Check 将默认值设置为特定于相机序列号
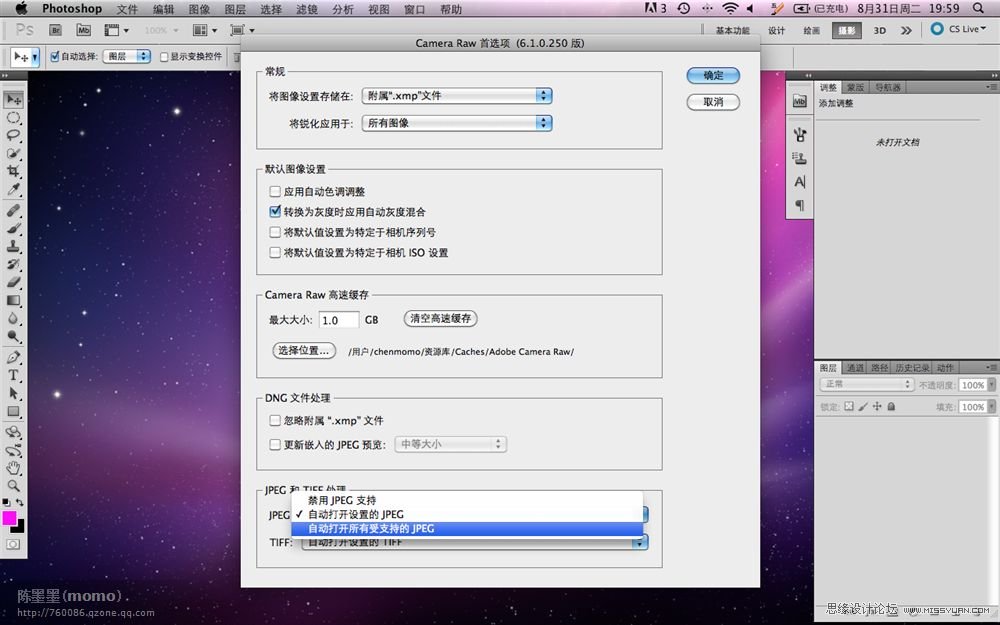 click(275, 232)
